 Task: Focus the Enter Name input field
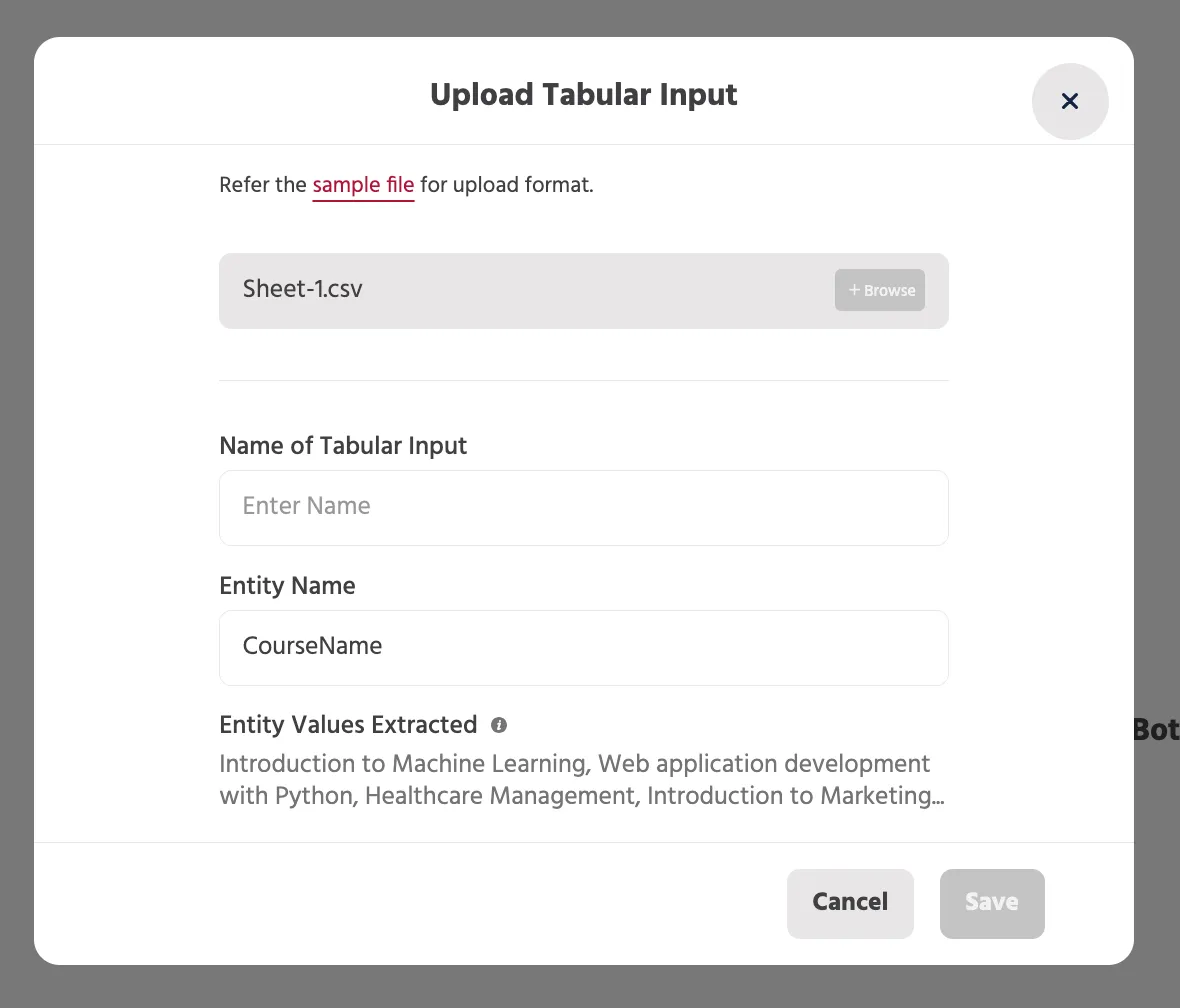pyautogui.click(x=583, y=508)
